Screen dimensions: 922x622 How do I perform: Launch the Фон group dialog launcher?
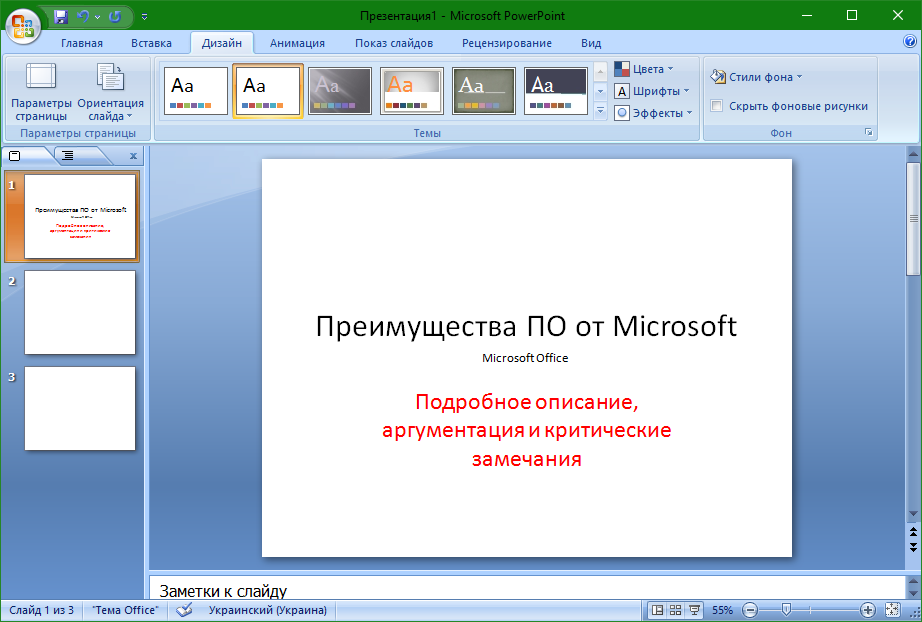point(868,132)
